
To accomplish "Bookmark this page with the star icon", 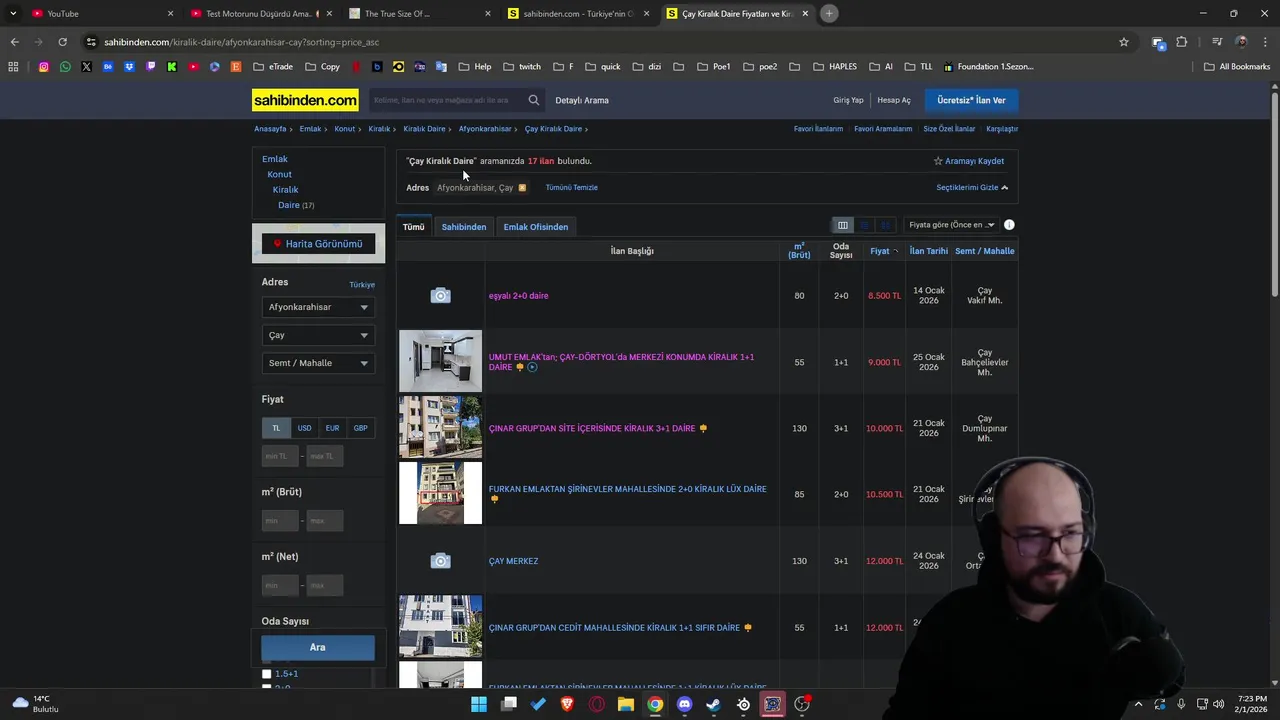I will tap(1124, 42).
